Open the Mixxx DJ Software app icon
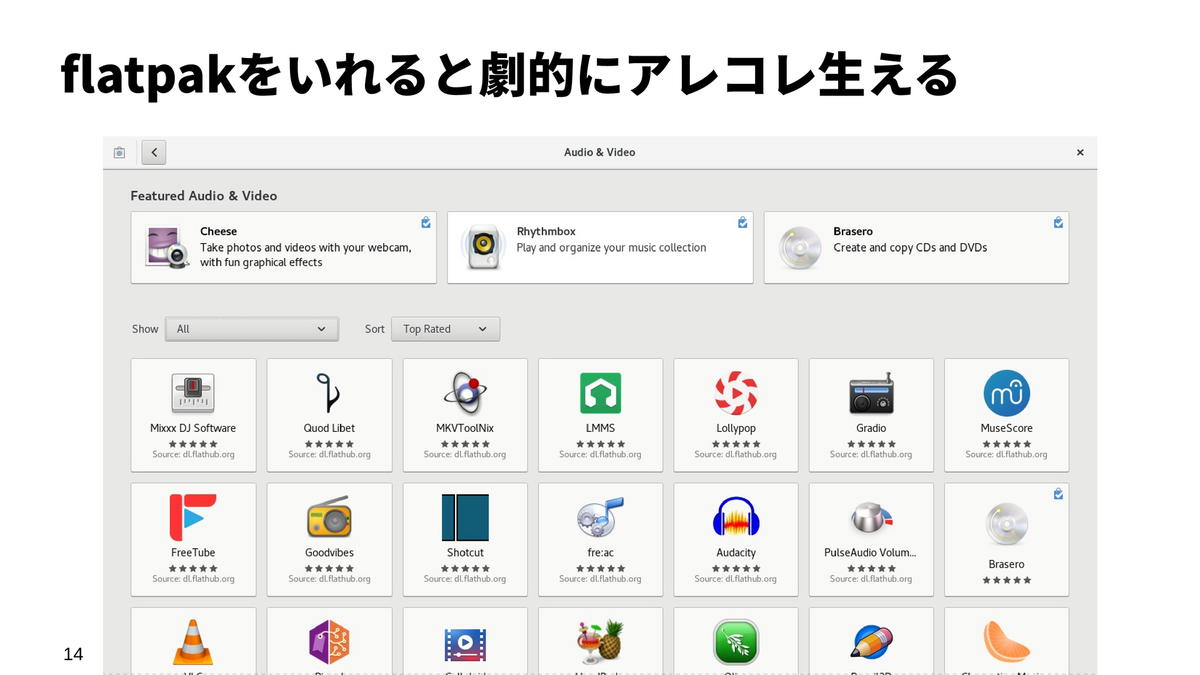 click(x=193, y=393)
